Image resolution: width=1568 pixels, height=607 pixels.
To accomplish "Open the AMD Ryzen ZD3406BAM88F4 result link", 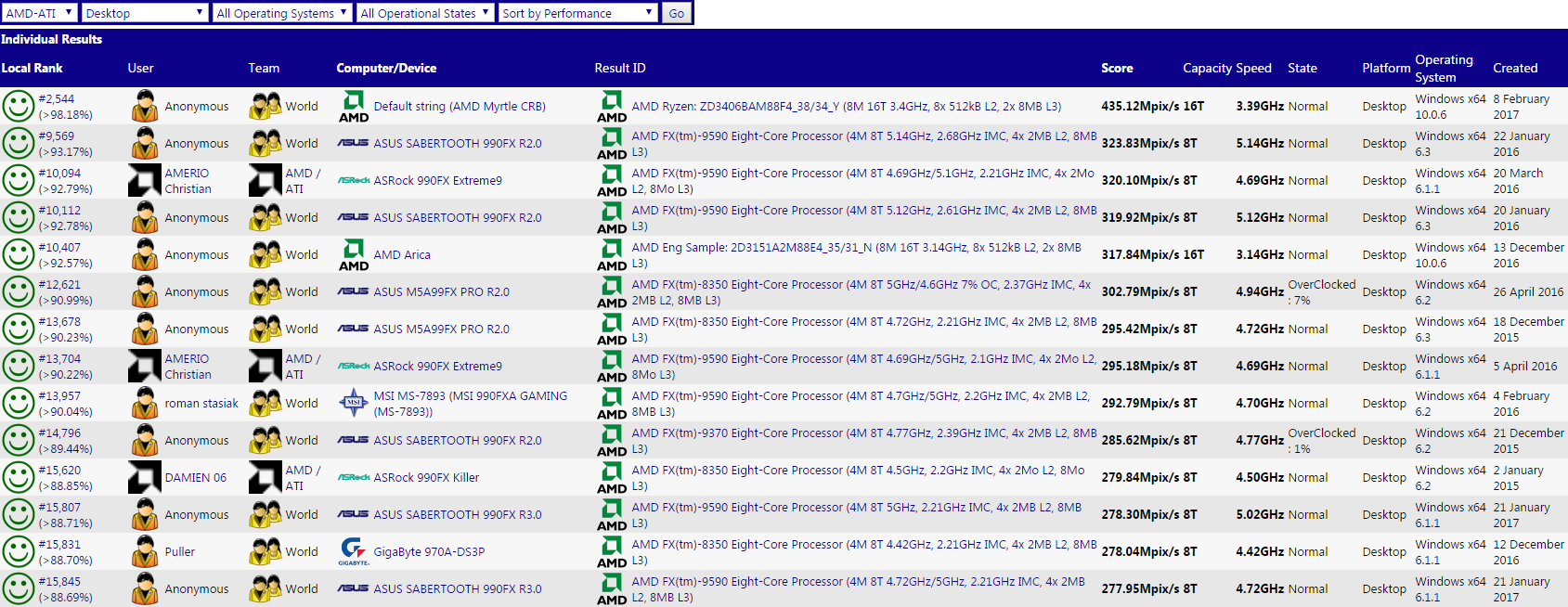I will (847, 106).
